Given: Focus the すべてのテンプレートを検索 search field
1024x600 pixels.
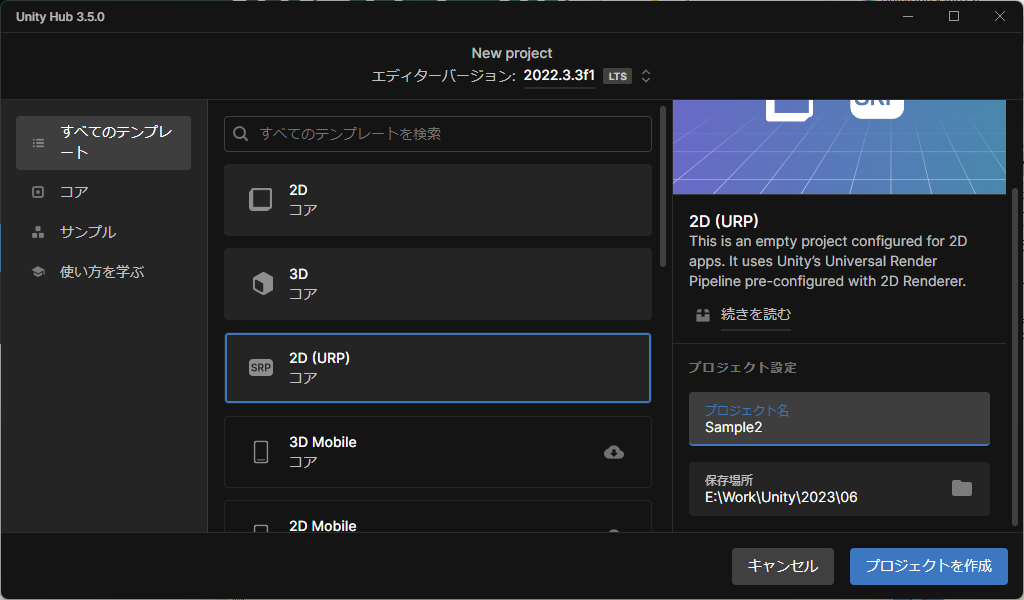Looking at the screenshot, I should coord(438,134).
